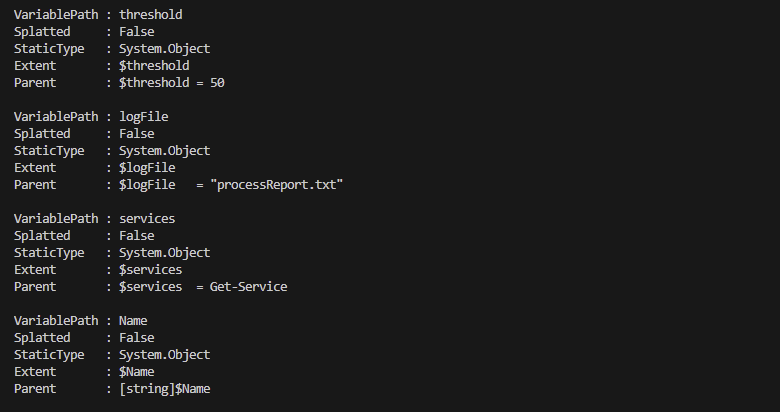Click the "$threshold" Extent value

(154, 66)
